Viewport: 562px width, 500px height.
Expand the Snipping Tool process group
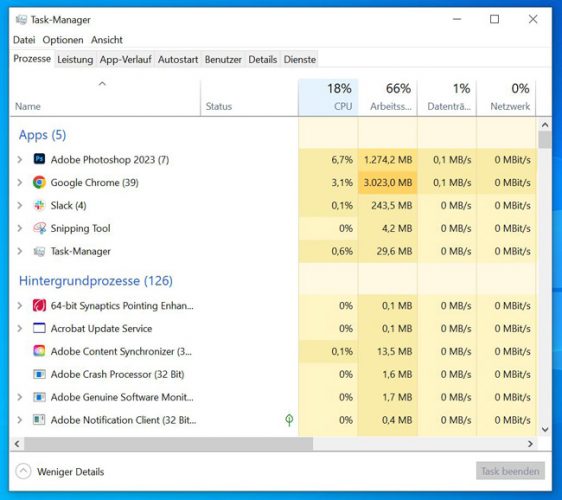20,228
